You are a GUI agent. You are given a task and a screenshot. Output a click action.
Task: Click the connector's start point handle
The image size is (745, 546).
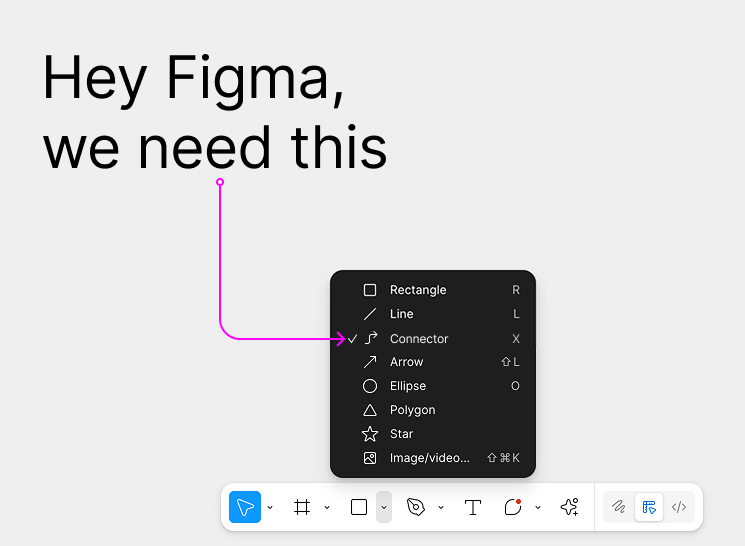click(x=220, y=182)
